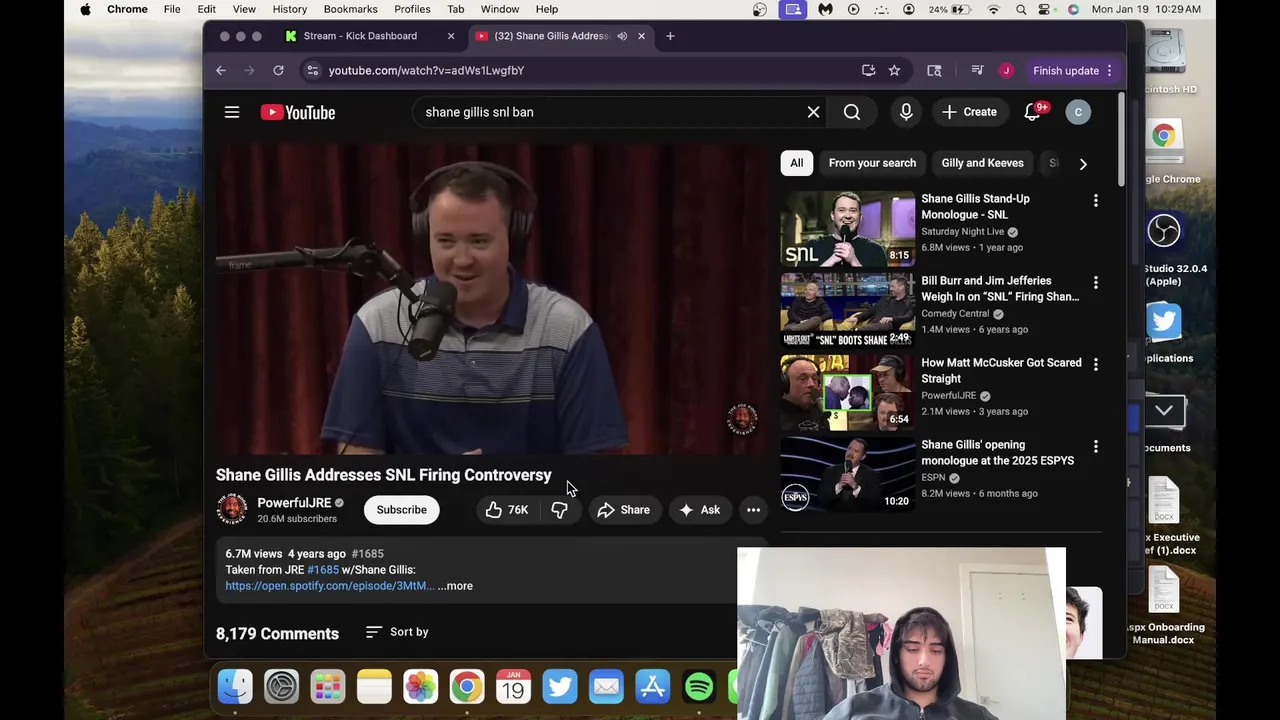The width and height of the screenshot is (1280, 720).
Task: Like the video with thumbs up
Action: [x=506, y=510]
